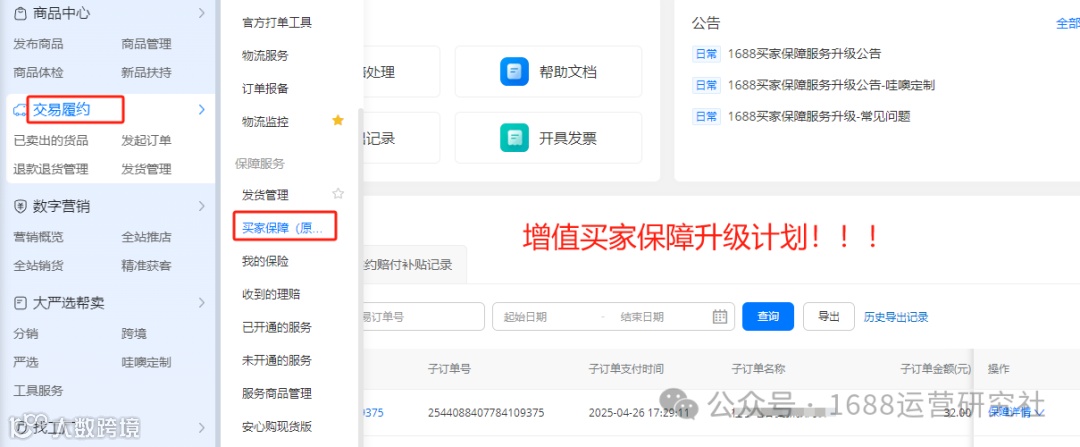This screenshot has height=447, width=1080.
Task: Open 我的保险 in submenu
Action: (x=265, y=261)
